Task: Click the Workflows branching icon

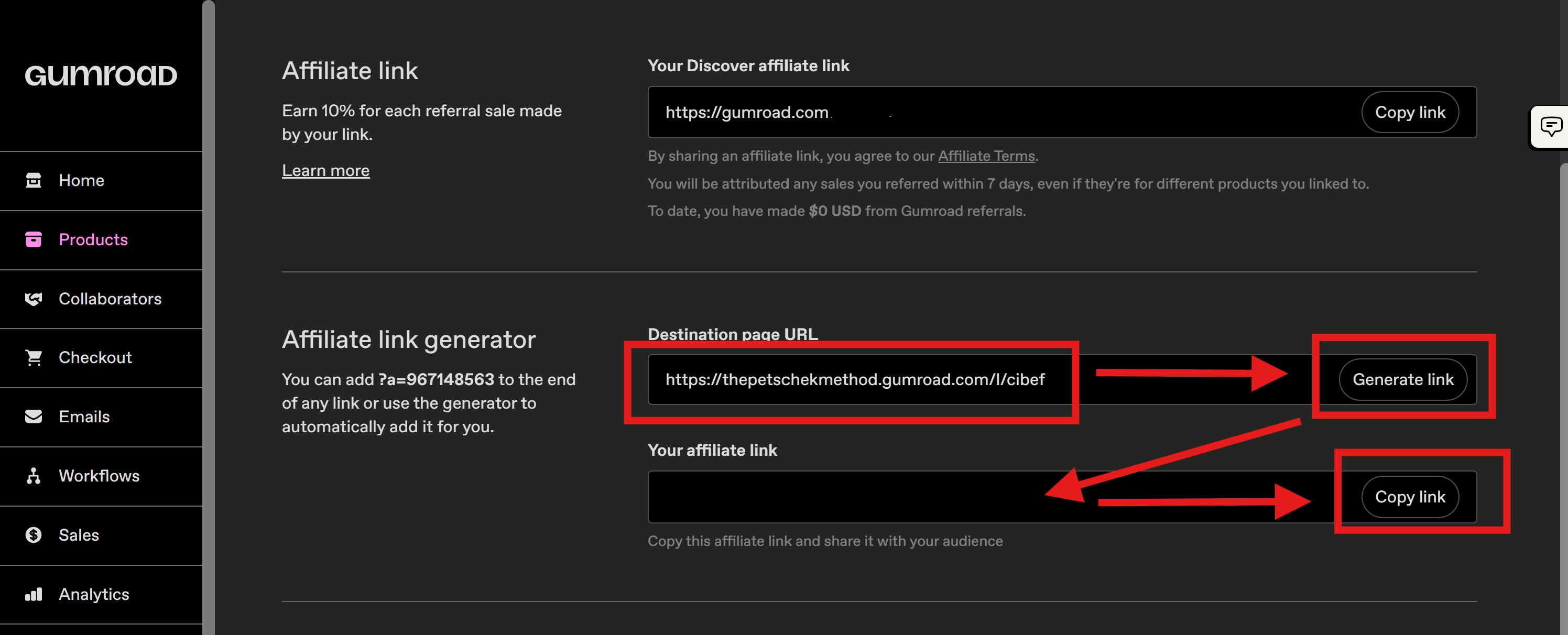Action: (x=34, y=476)
